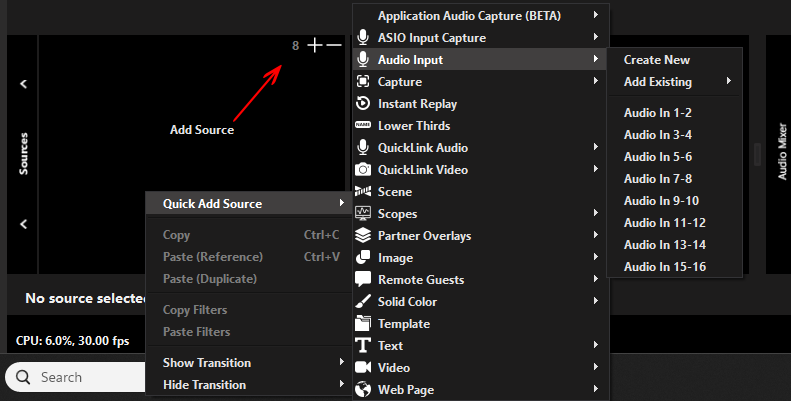Click the QuickLink Video camera icon
The width and height of the screenshot is (791, 401).
pos(363,169)
